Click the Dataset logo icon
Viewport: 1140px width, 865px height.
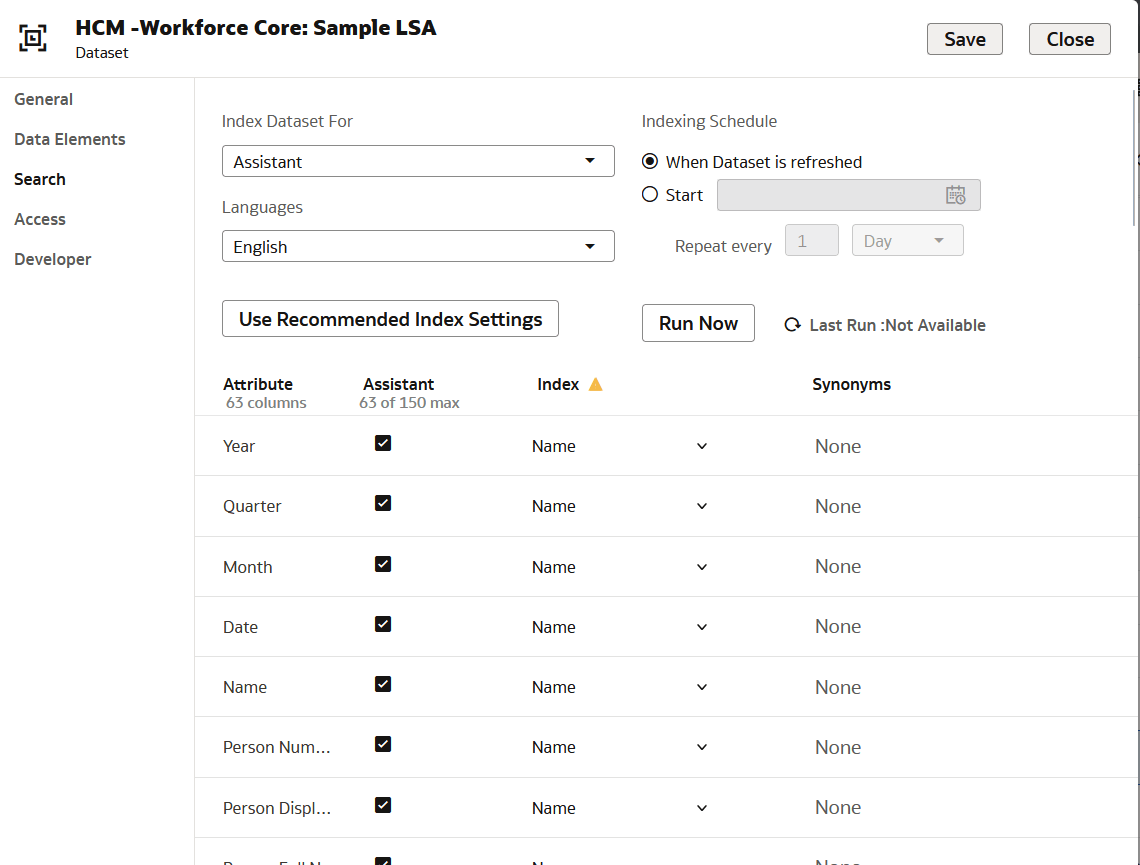pyautogui.click(x=33, y=38)
